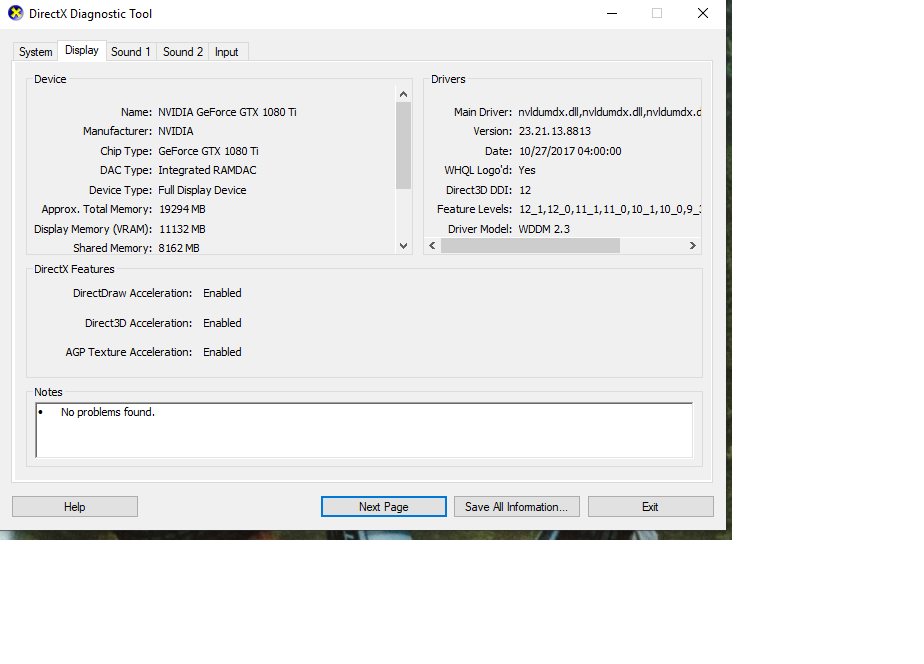The image size is (924, 664).
Task: Close the DirectX Diagnostic Tool window
Action: click(703, 13)
